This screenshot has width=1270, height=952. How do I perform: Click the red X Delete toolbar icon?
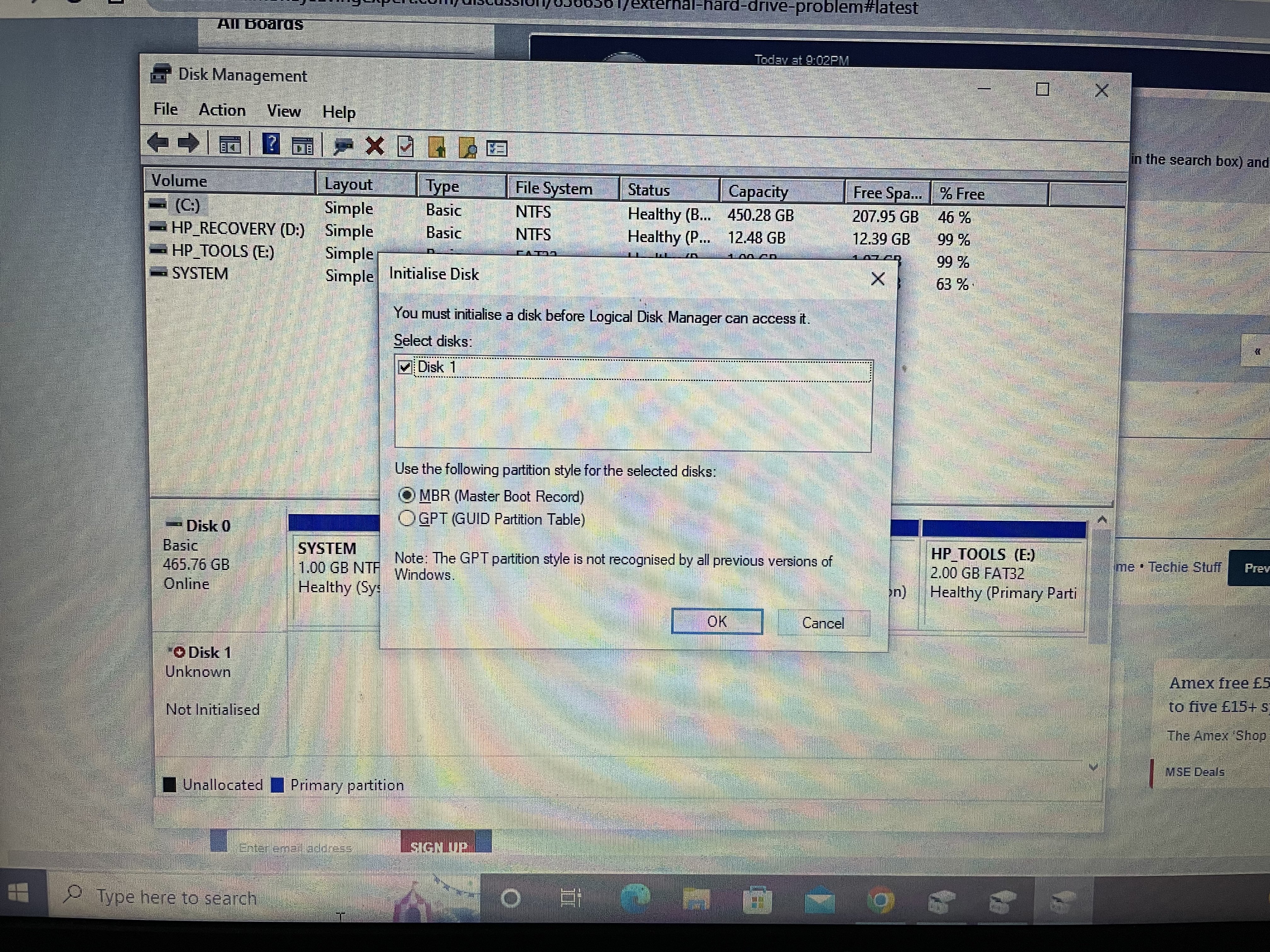(x=375, y=146)
